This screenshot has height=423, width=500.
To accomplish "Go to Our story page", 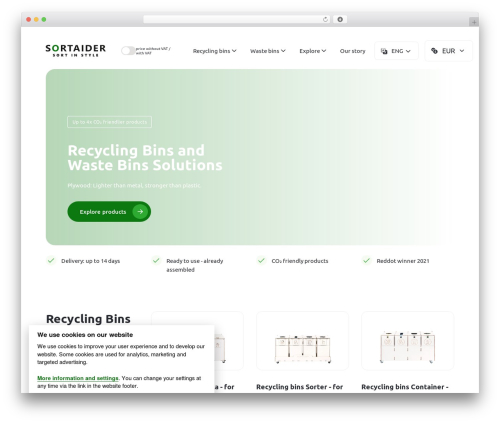I will pos(352,51).
